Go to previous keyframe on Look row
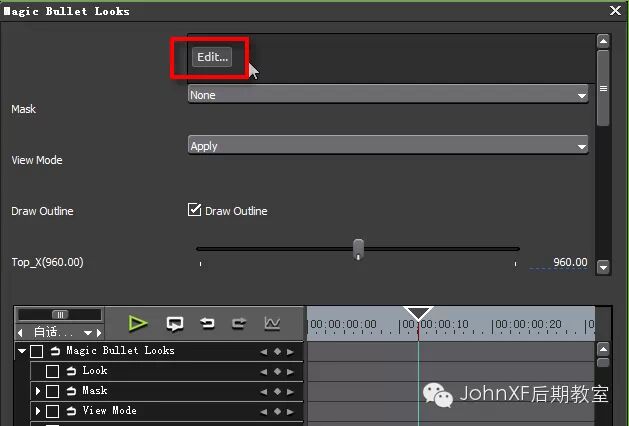Image resolution: width=629 pixels, height=426 pixels. tap(264, 372)
